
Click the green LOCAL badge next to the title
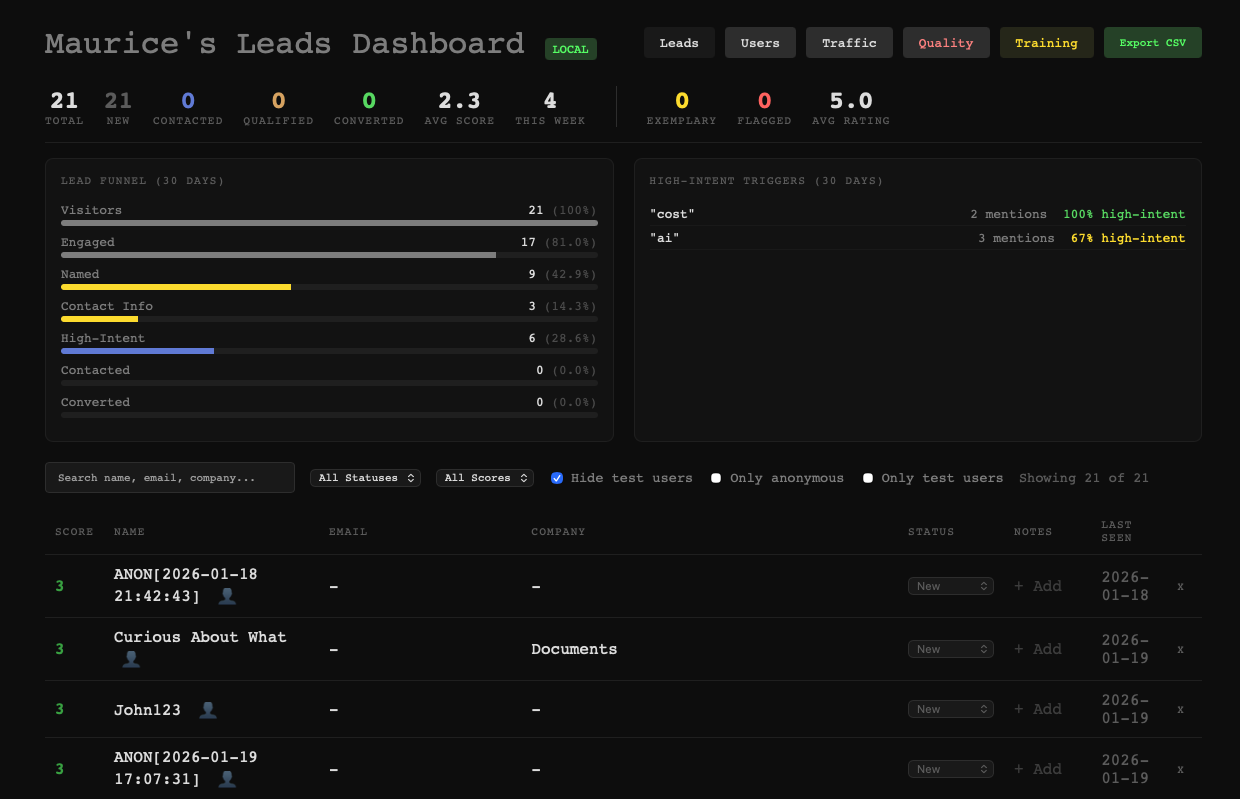coord(570,48)
